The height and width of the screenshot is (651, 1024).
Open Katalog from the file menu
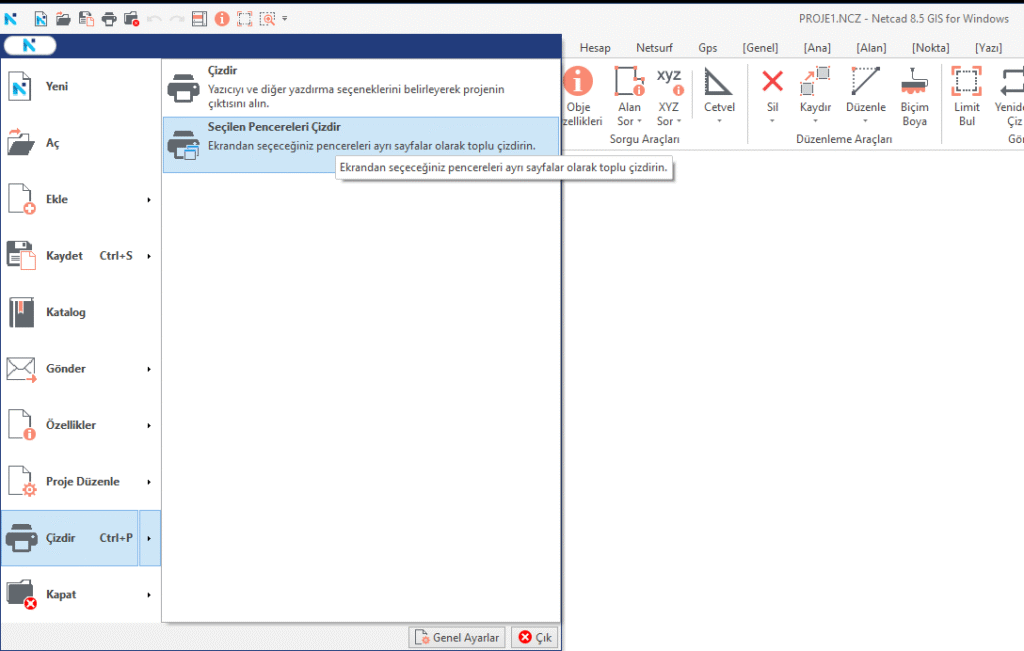[81, 312]
